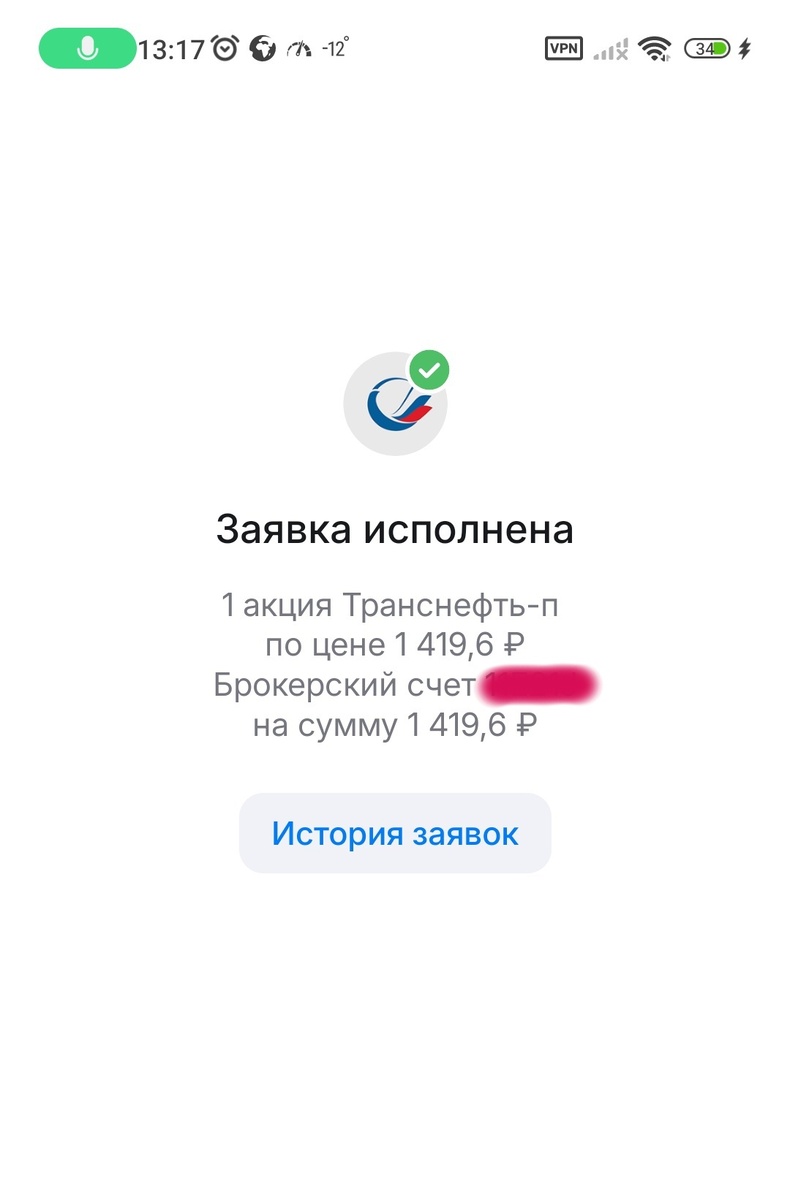
Task: Tap the на сумму 1 419,6 ₽ line
Action: [x=395, y=726]
